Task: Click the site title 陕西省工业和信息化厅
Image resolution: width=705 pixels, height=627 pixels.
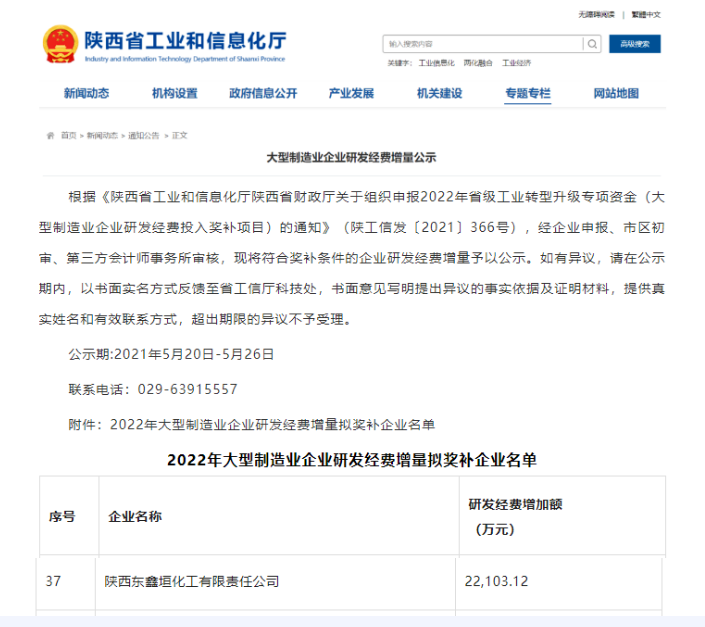Action: 185,40
